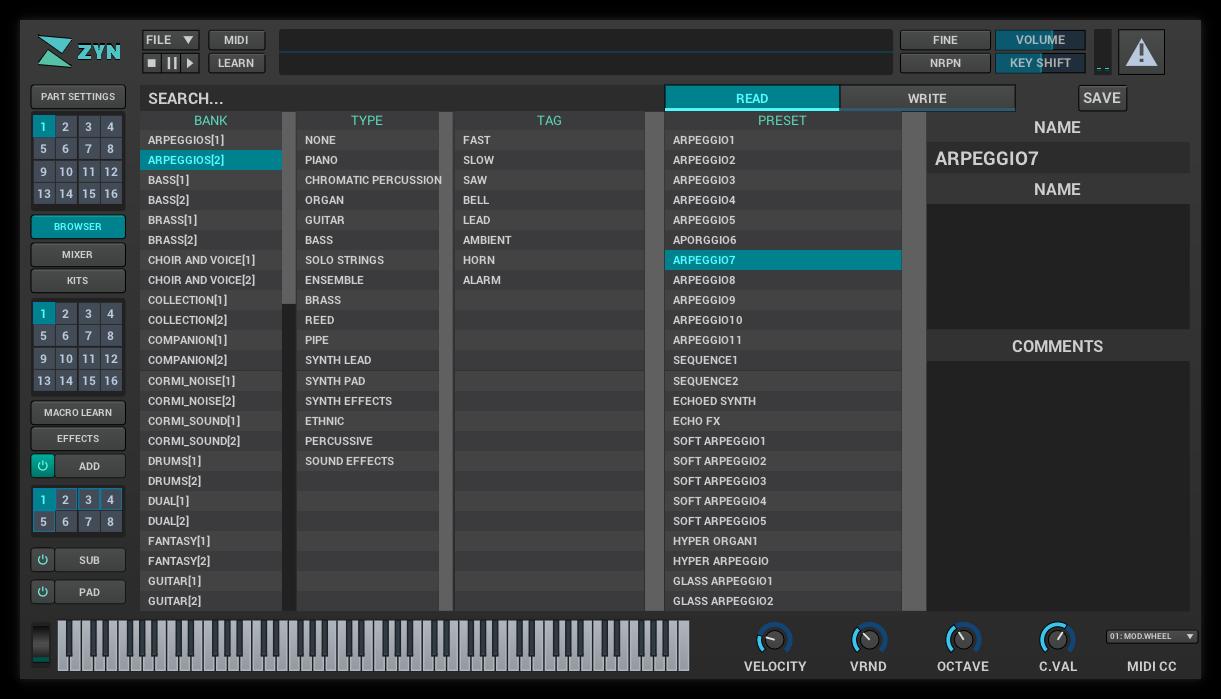Open the ADD synth editor
The image size is (1221, 699).
(90, 466)
